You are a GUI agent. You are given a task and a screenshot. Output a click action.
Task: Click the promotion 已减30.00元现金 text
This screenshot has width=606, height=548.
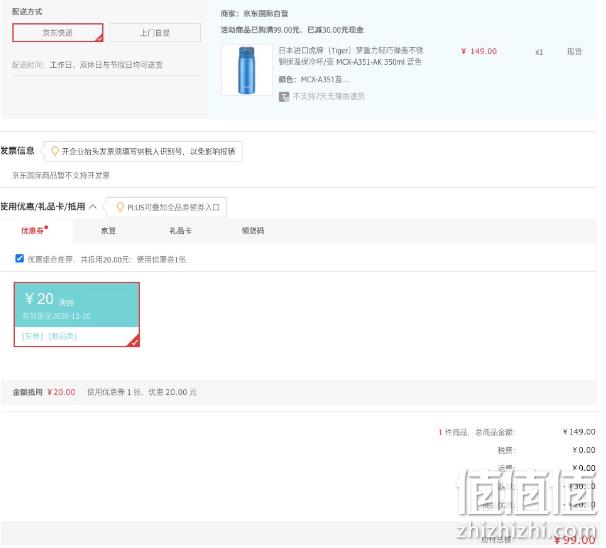[x=335, y=30]
